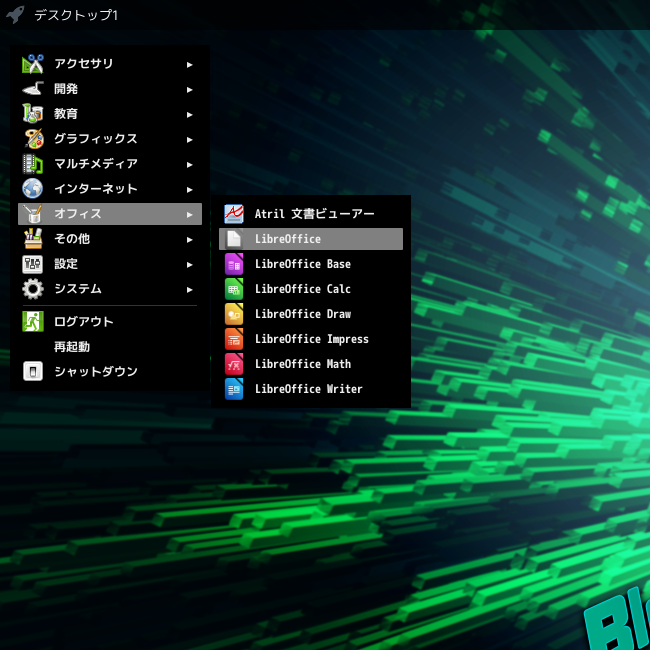Image resolution: width=650 pixels, height=650 pixels.
Task: Open the マルチメディア menu category
Action: click(110, 164)
